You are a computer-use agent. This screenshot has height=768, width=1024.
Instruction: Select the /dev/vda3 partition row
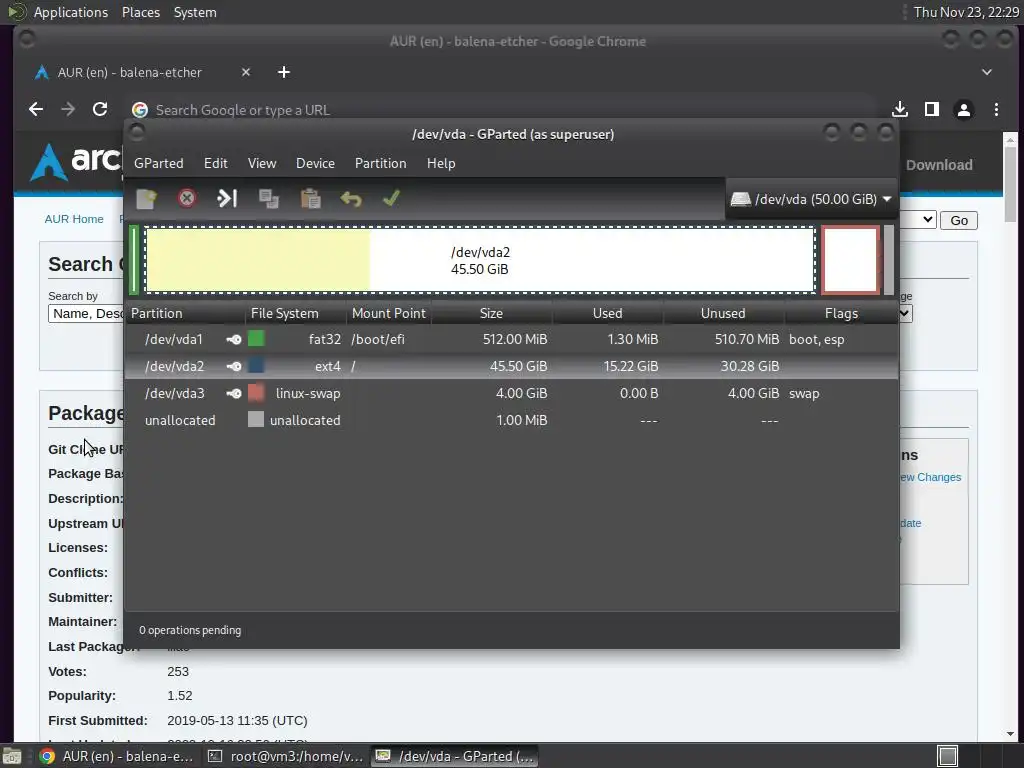click(511, 393)
